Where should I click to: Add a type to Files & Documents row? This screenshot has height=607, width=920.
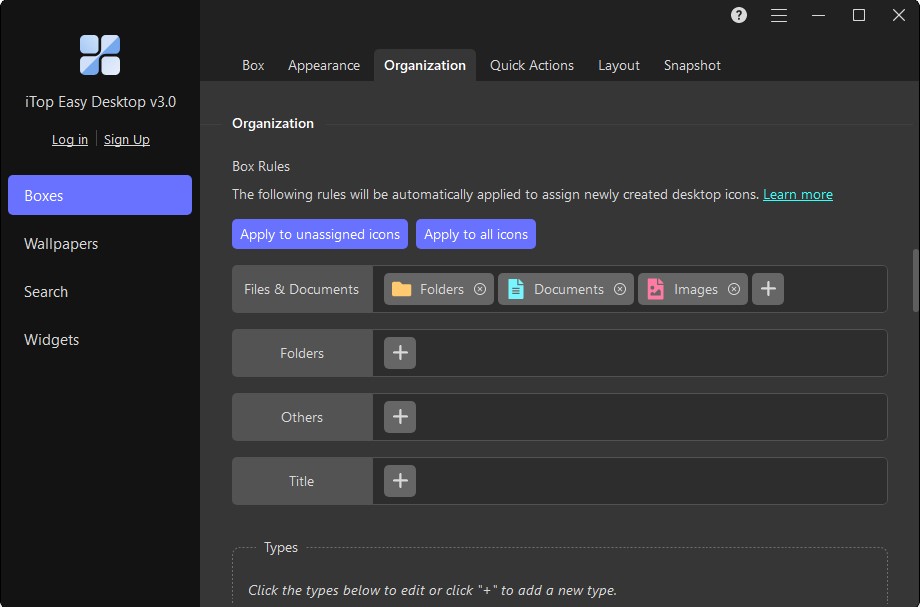coord(768,289)
